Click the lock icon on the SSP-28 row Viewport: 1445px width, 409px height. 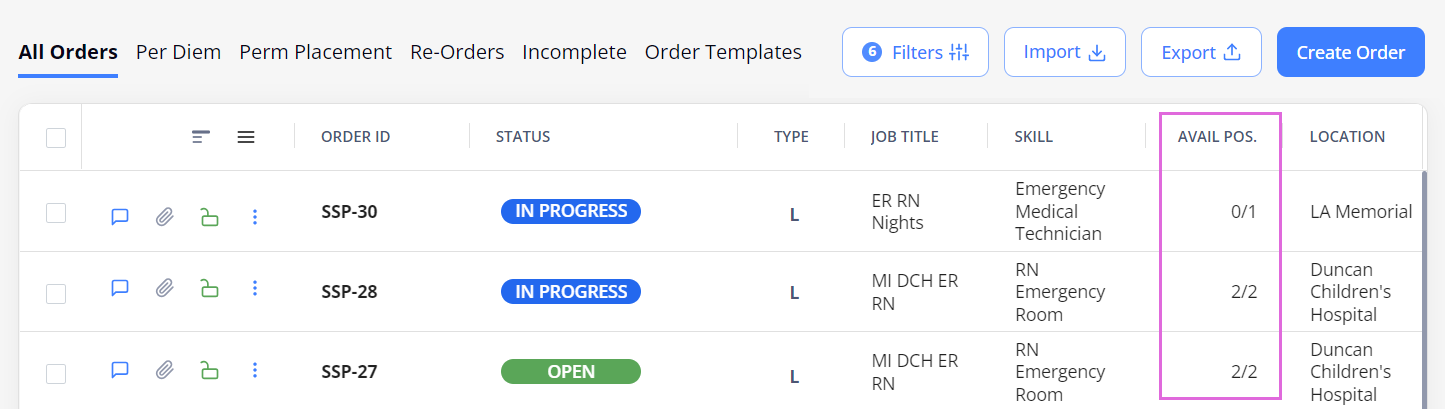209,289
